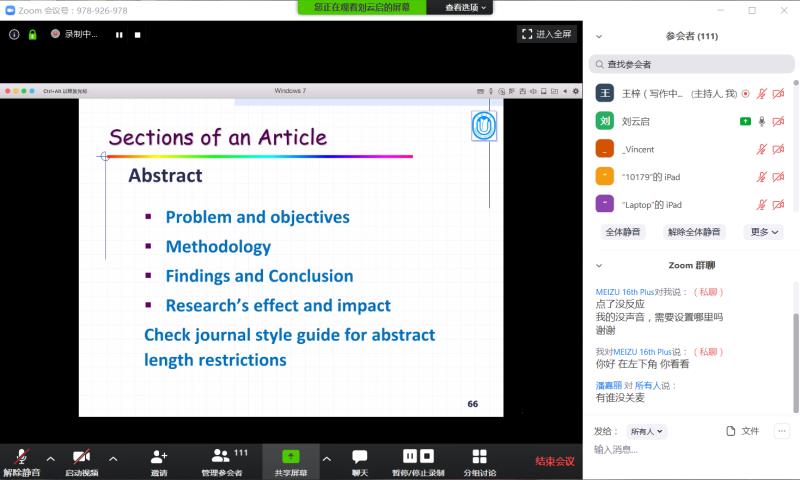Start the video camera (启动视频)
Viewport: 800px width, 480px height.
(81, 460)
